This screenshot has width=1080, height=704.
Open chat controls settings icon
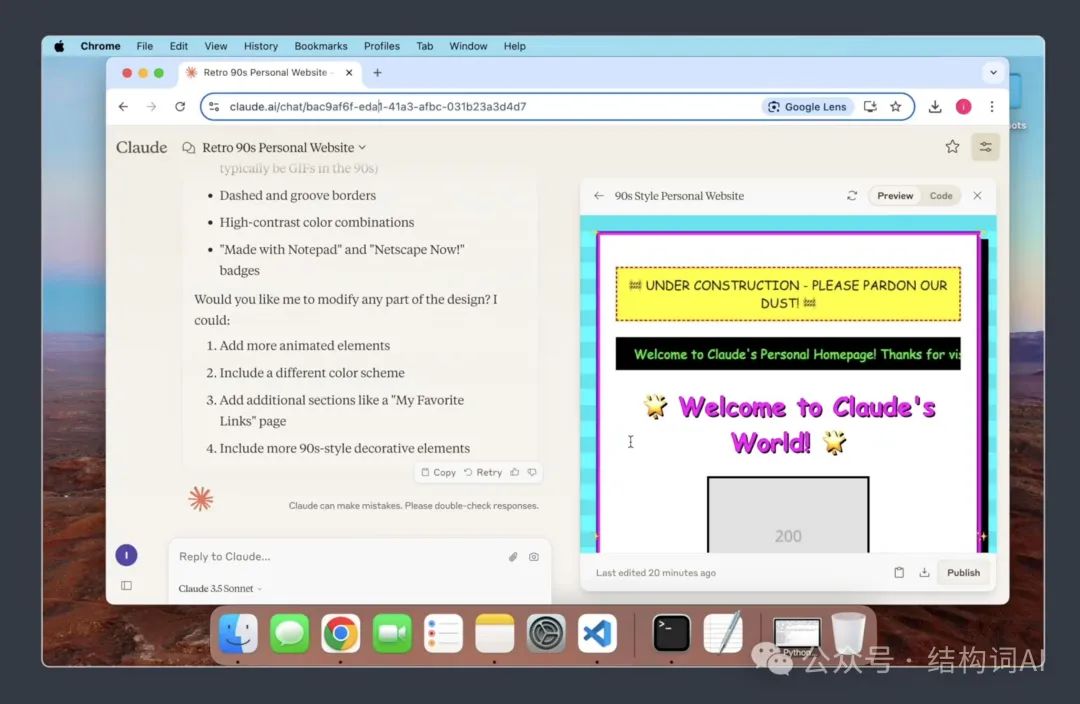pyautogui.click(x=986, y=147)
